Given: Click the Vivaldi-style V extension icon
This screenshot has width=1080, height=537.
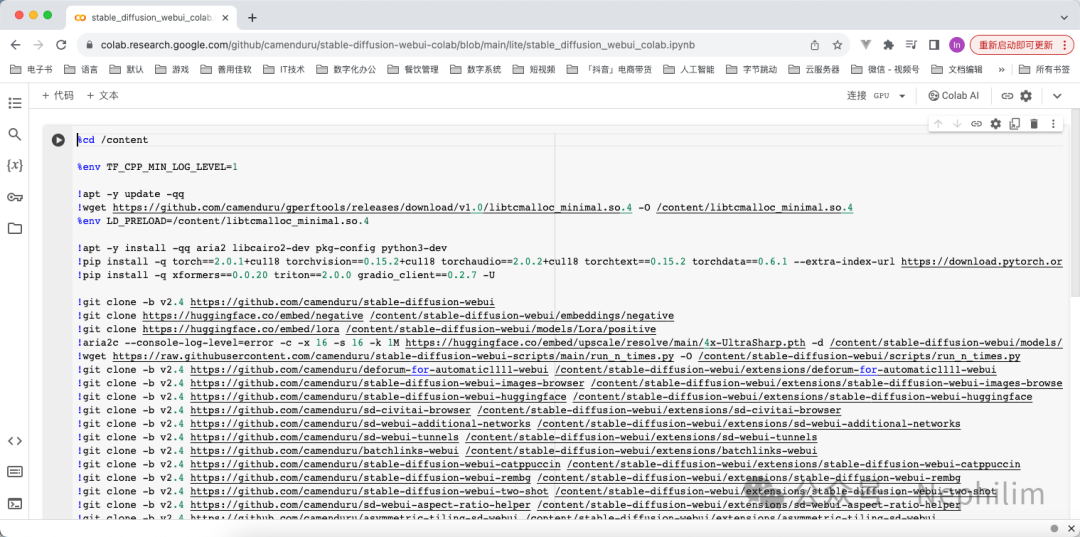Looking at the screenshot, I should (x=866, y=45).
